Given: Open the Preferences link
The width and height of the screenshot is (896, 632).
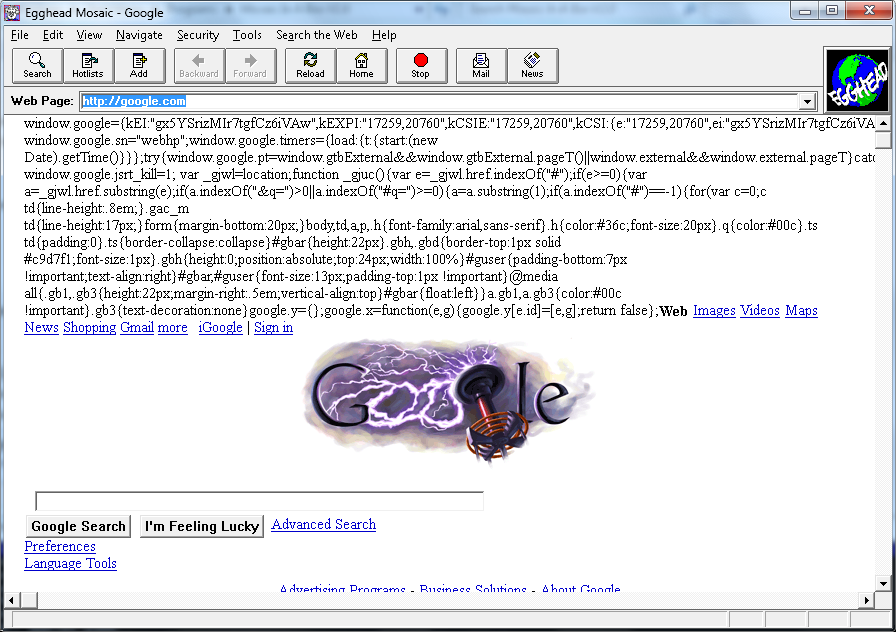Looking at the screenshot, I should click(x=60, y=546).
